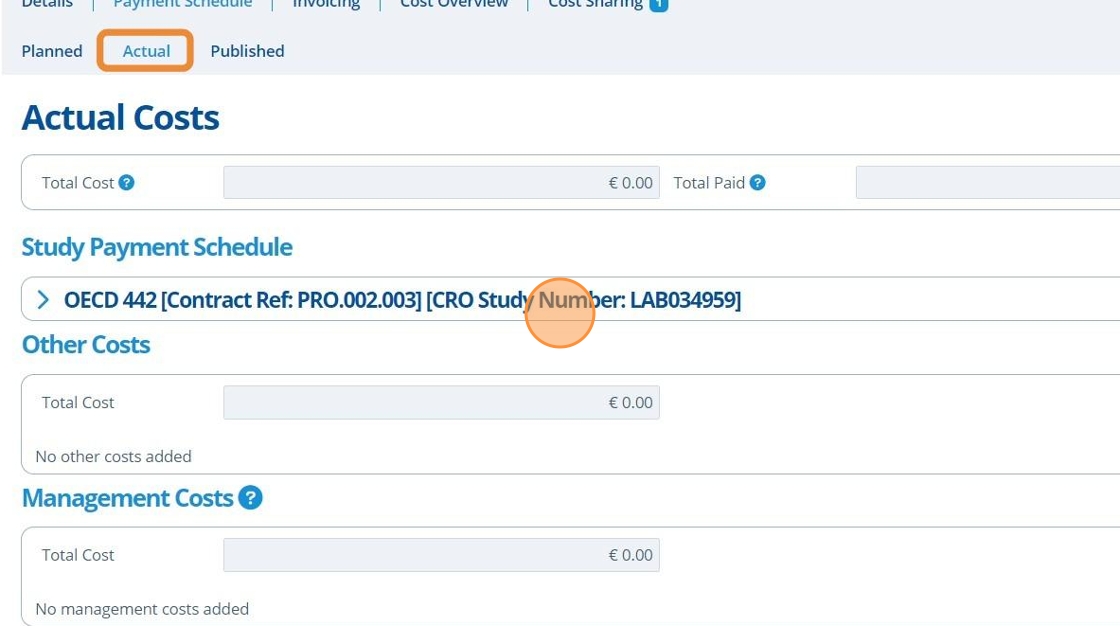The width and height of the screenshot is (1120, 626).
Task: Click the Total Cost help icon
Action: [x=126, y=183]
